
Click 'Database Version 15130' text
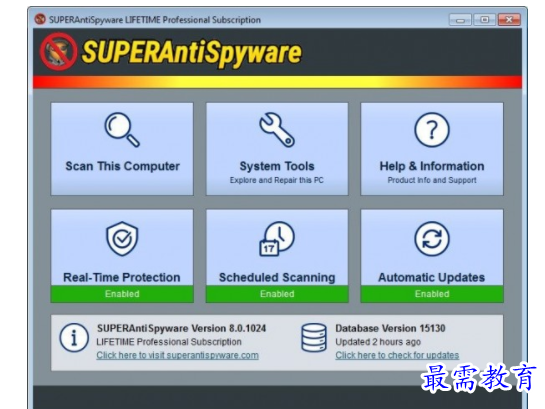390,328
